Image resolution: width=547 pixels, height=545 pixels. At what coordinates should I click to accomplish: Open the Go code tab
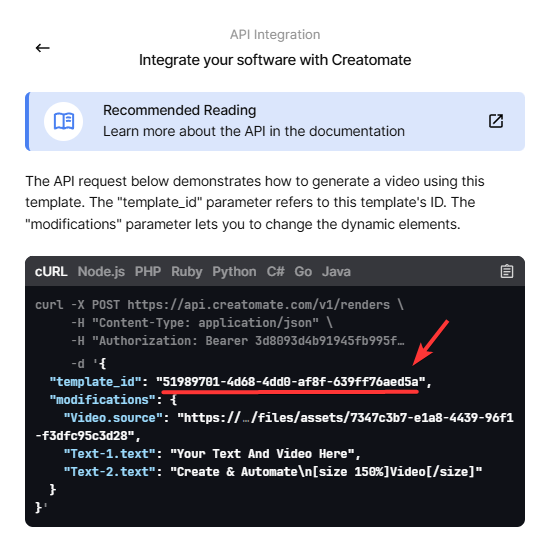[303, 271]
